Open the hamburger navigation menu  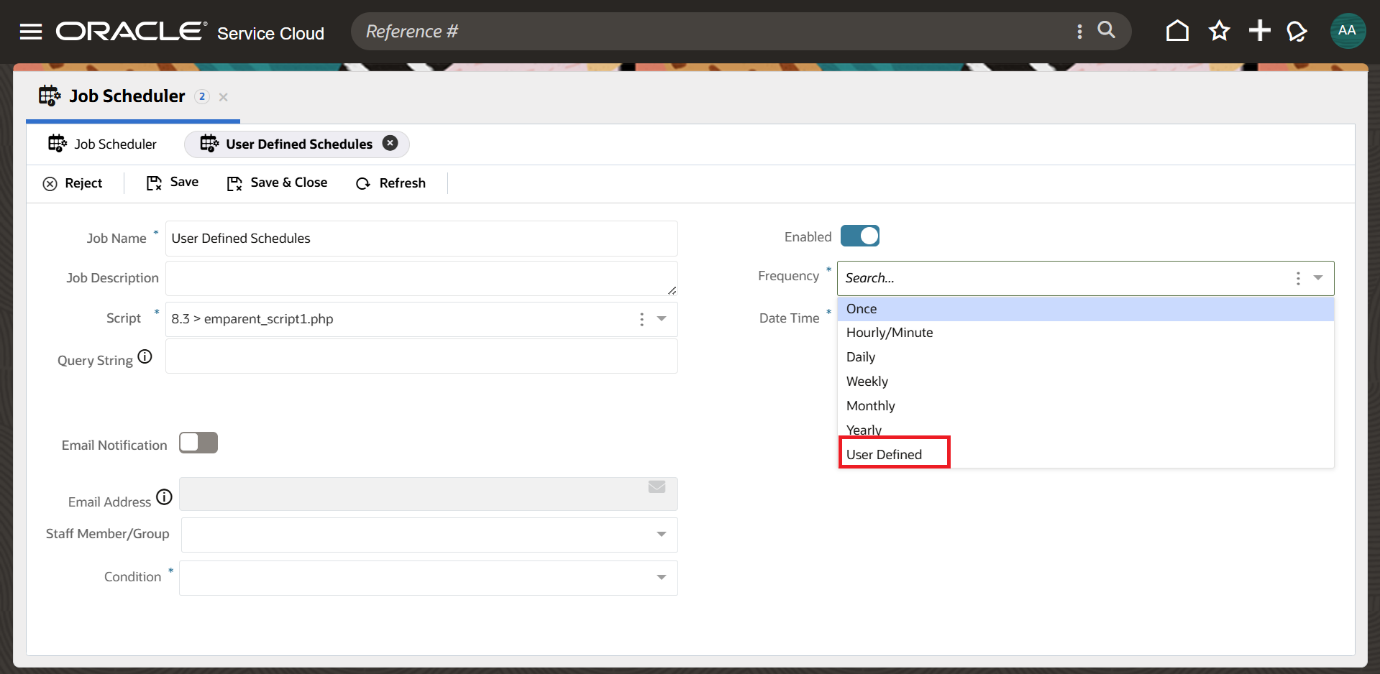coord(31,32)
